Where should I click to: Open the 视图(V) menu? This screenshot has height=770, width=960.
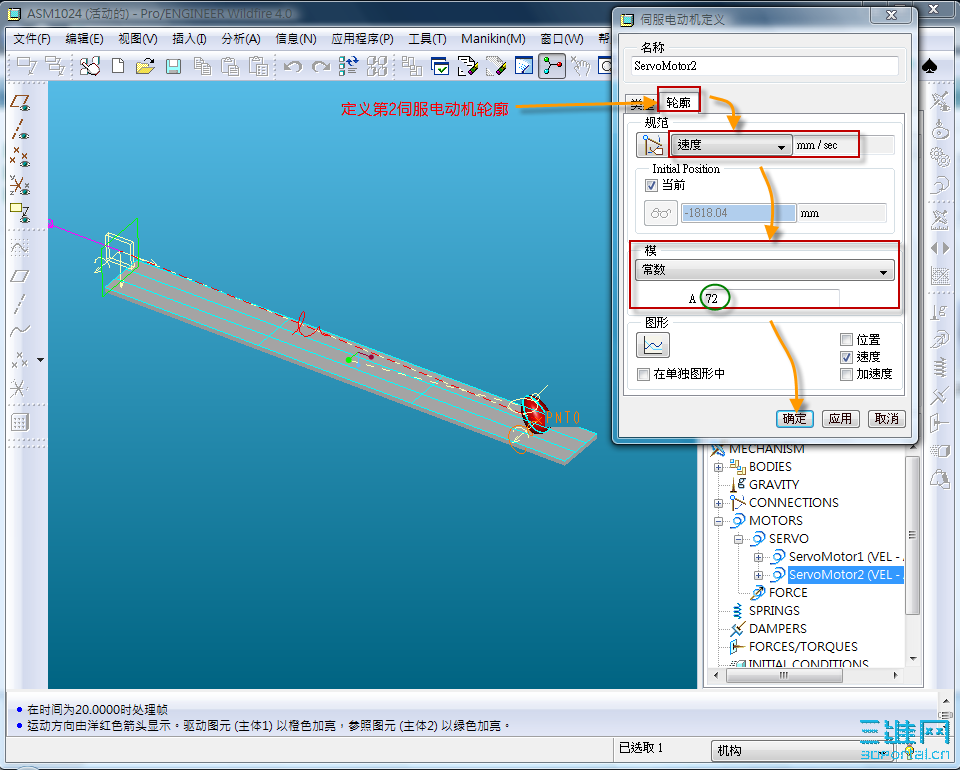click(138, 39)
